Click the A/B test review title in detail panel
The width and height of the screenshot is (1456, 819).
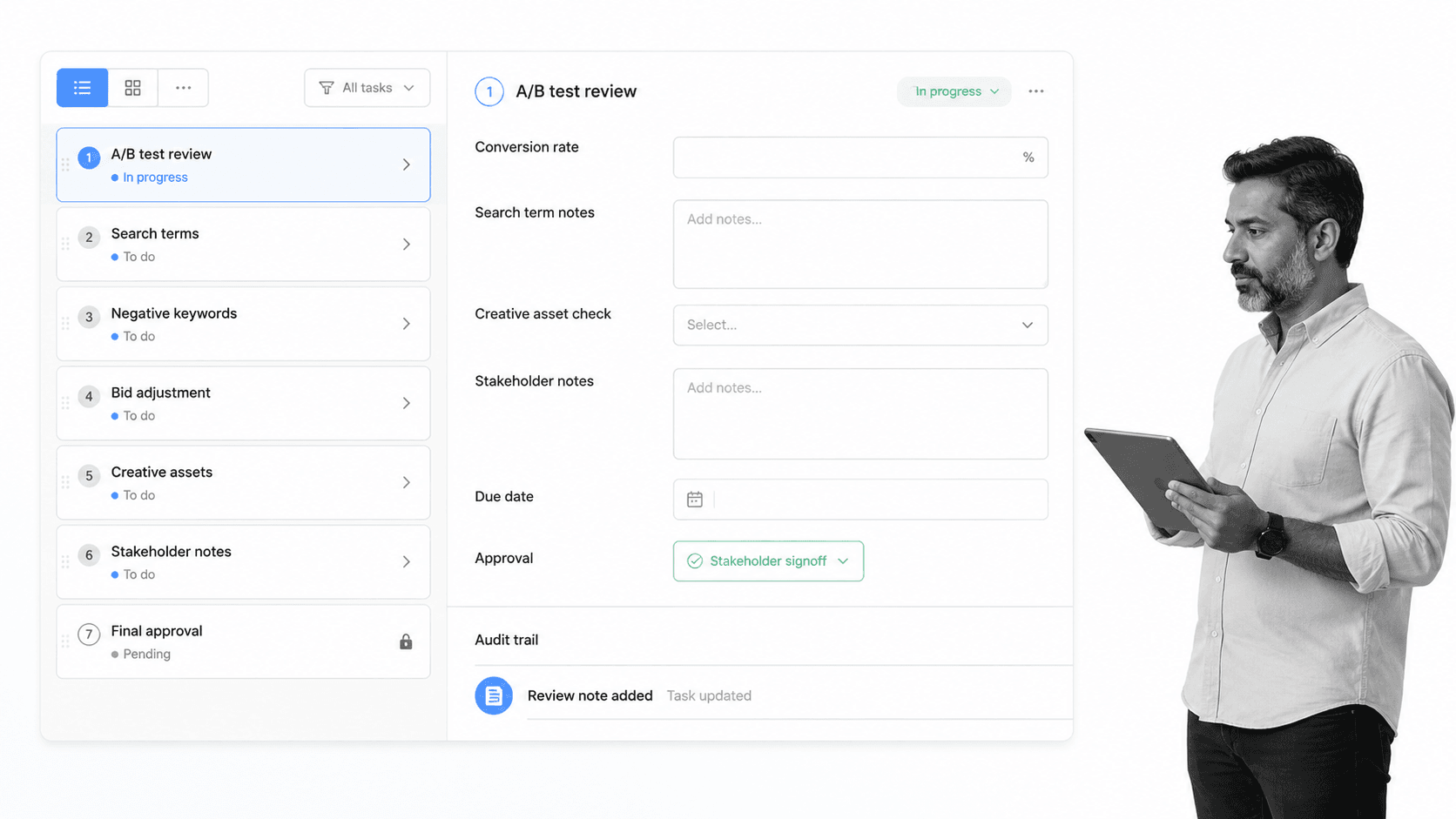[x=576, y=91]
